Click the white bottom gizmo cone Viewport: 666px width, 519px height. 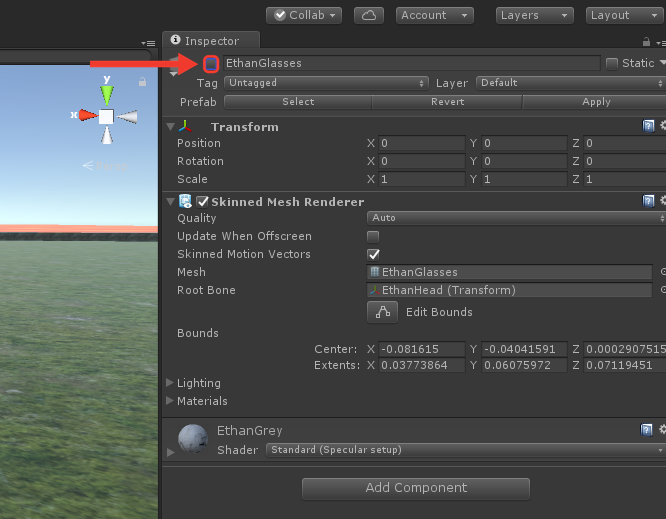click(x=107, y=135)
